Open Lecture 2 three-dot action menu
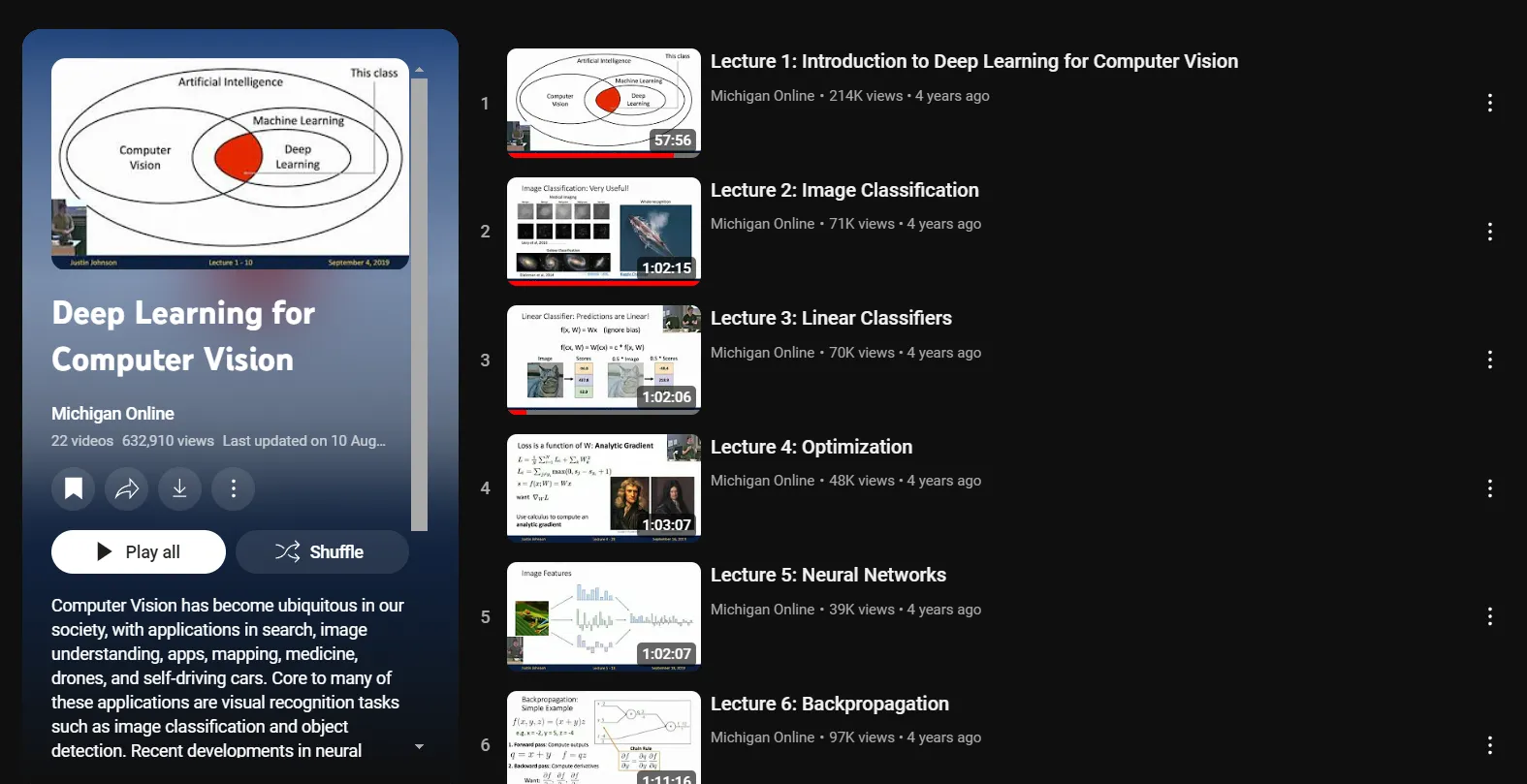 point(1489,232)
